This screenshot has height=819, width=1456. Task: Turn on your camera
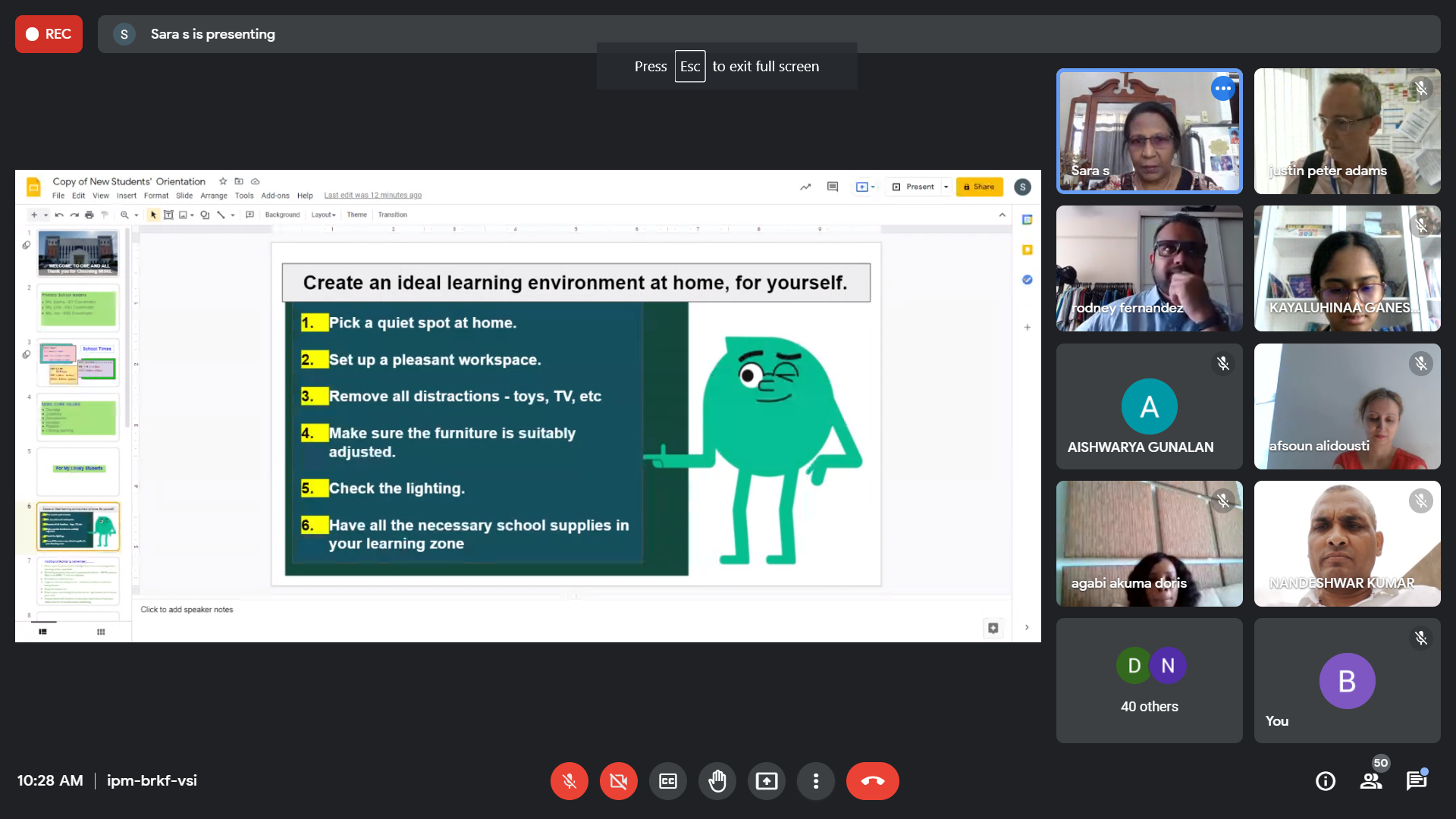[619, 781]
